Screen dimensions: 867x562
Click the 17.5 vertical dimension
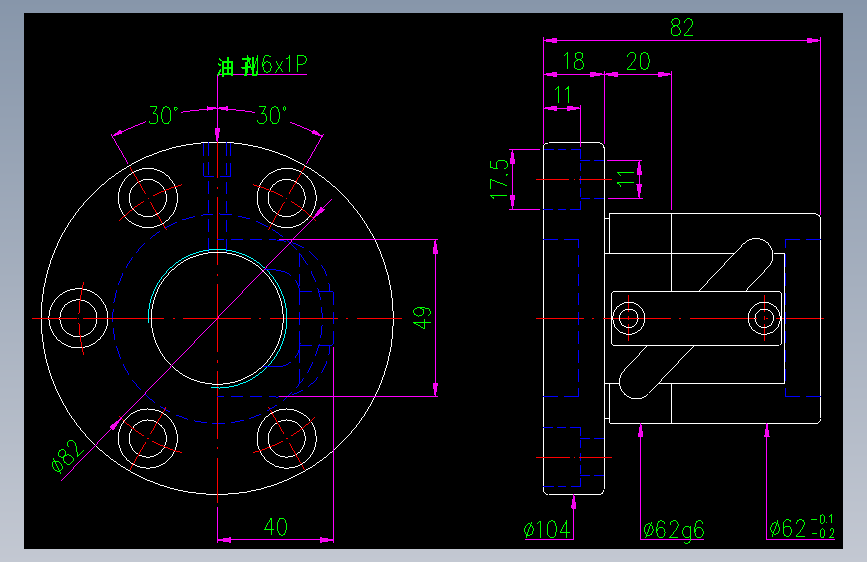point(499,179)
